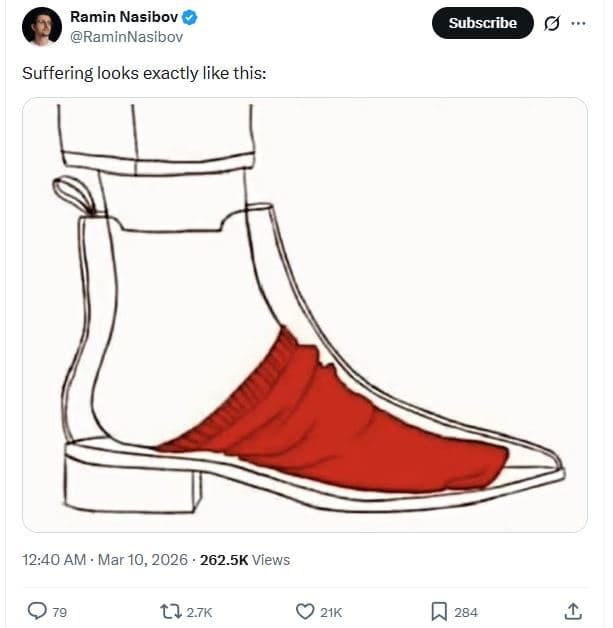This screenshot has height=628, width=613.
Task: Click the 284 bookmarks count
Action: click(x=466, y=612)
